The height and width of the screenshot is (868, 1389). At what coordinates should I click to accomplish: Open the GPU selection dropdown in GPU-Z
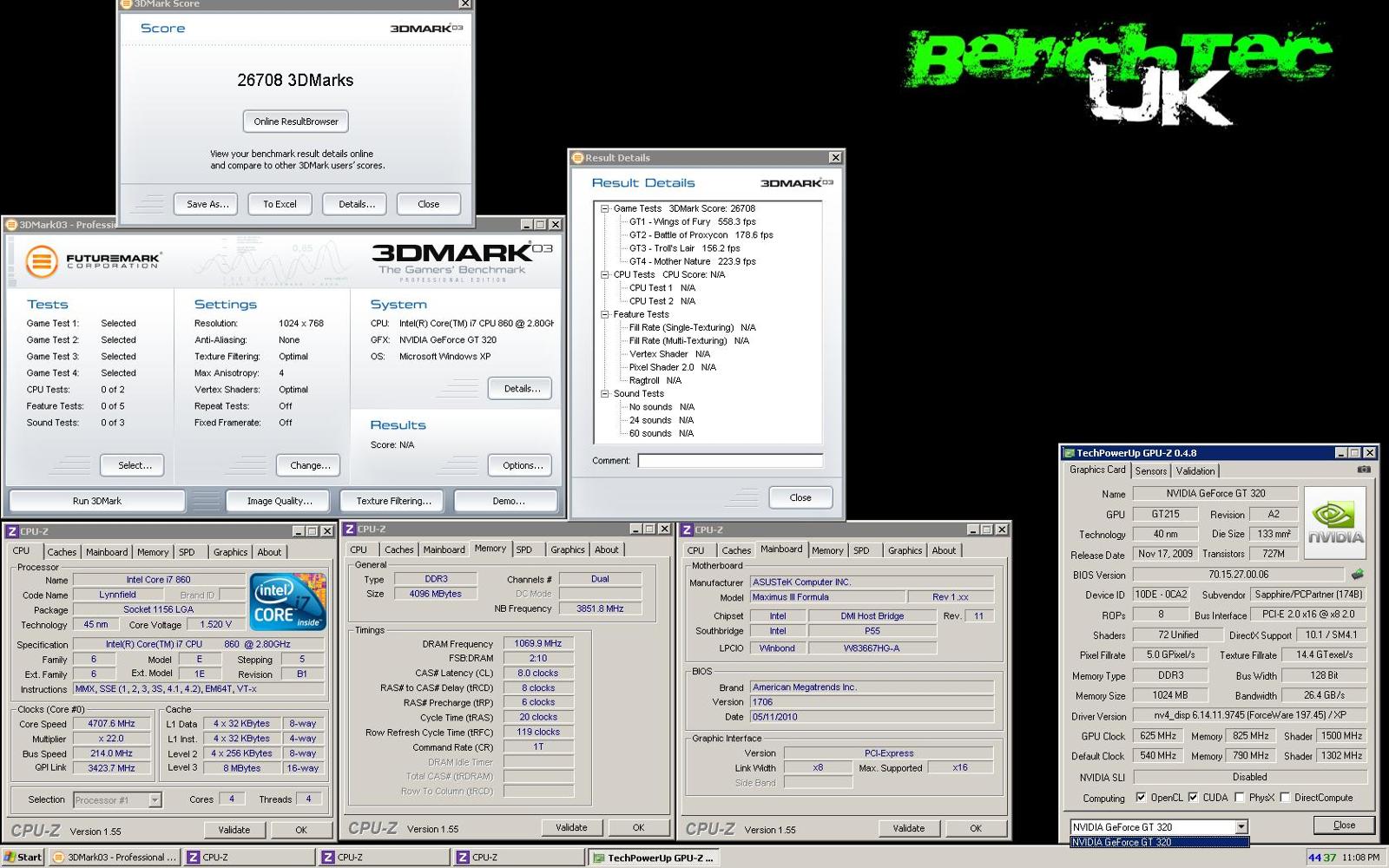click(1241, 826)
